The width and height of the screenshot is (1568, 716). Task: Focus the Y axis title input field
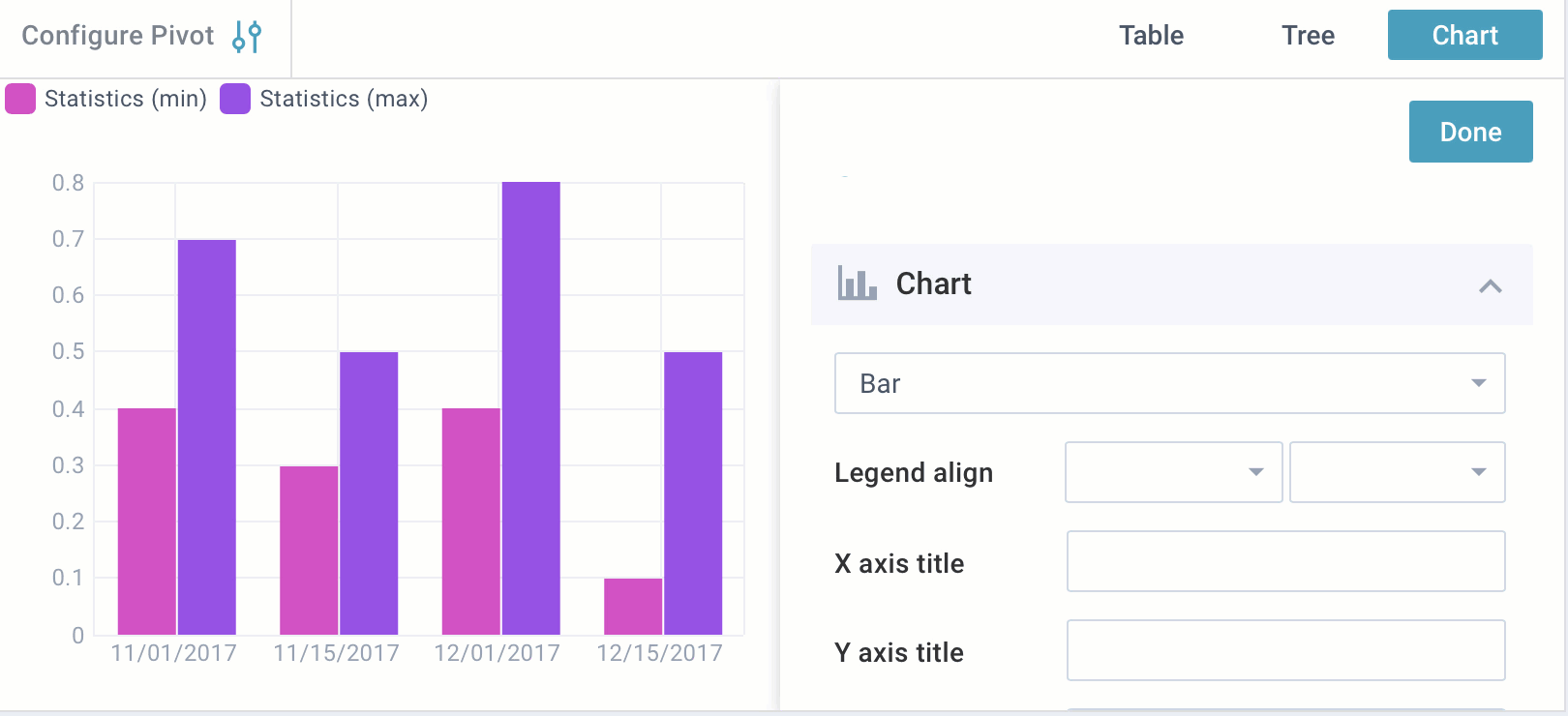point(1285,650)
